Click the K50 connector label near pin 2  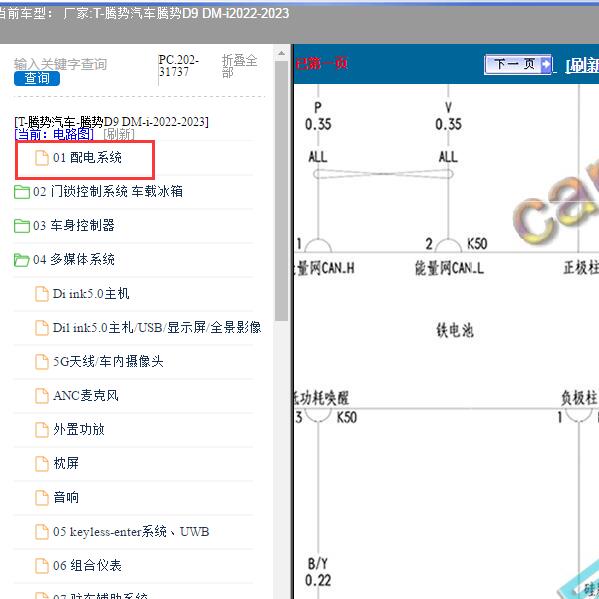(x=477, y=243)
